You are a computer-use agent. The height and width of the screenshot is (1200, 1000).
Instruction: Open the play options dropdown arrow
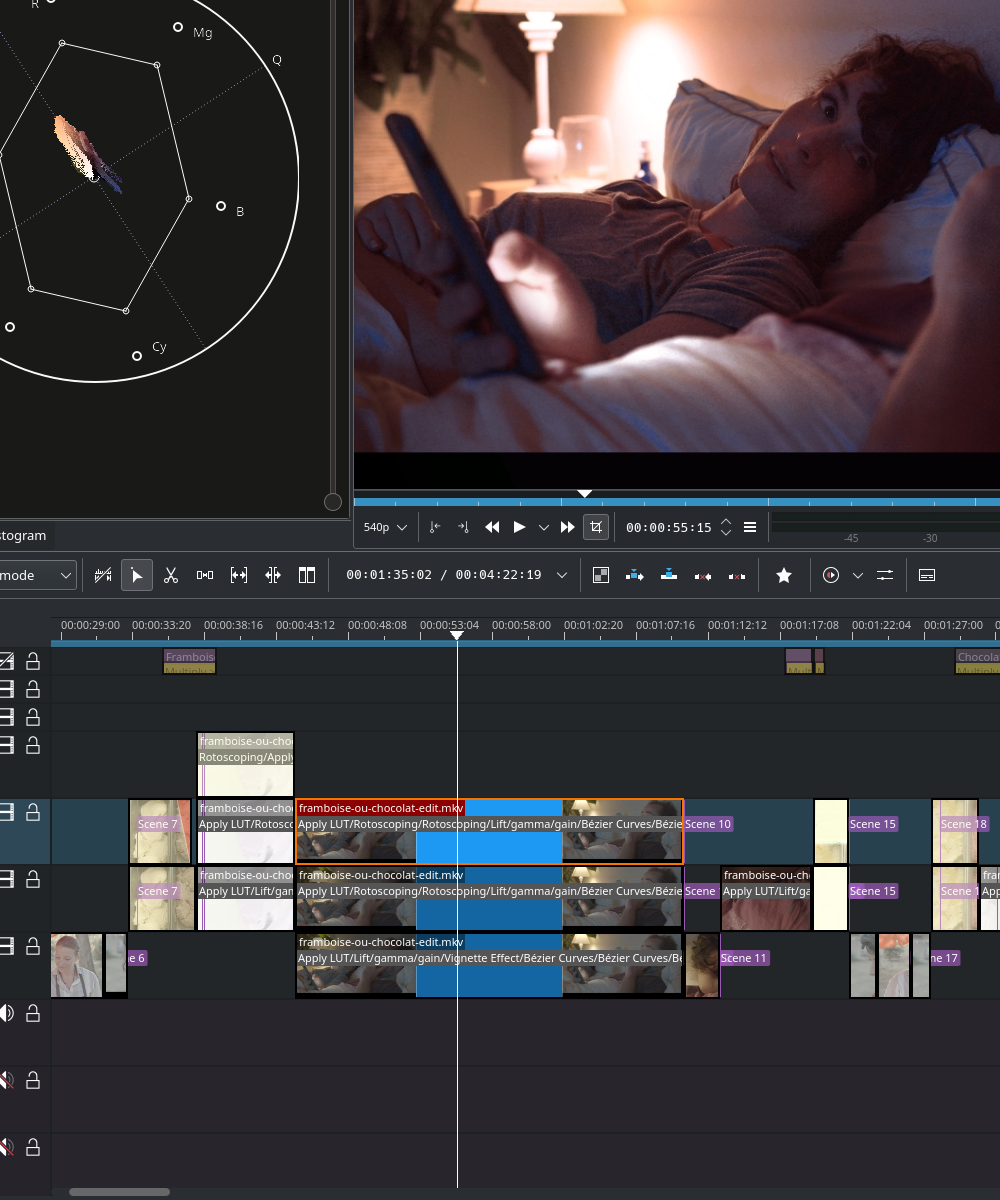544,527
